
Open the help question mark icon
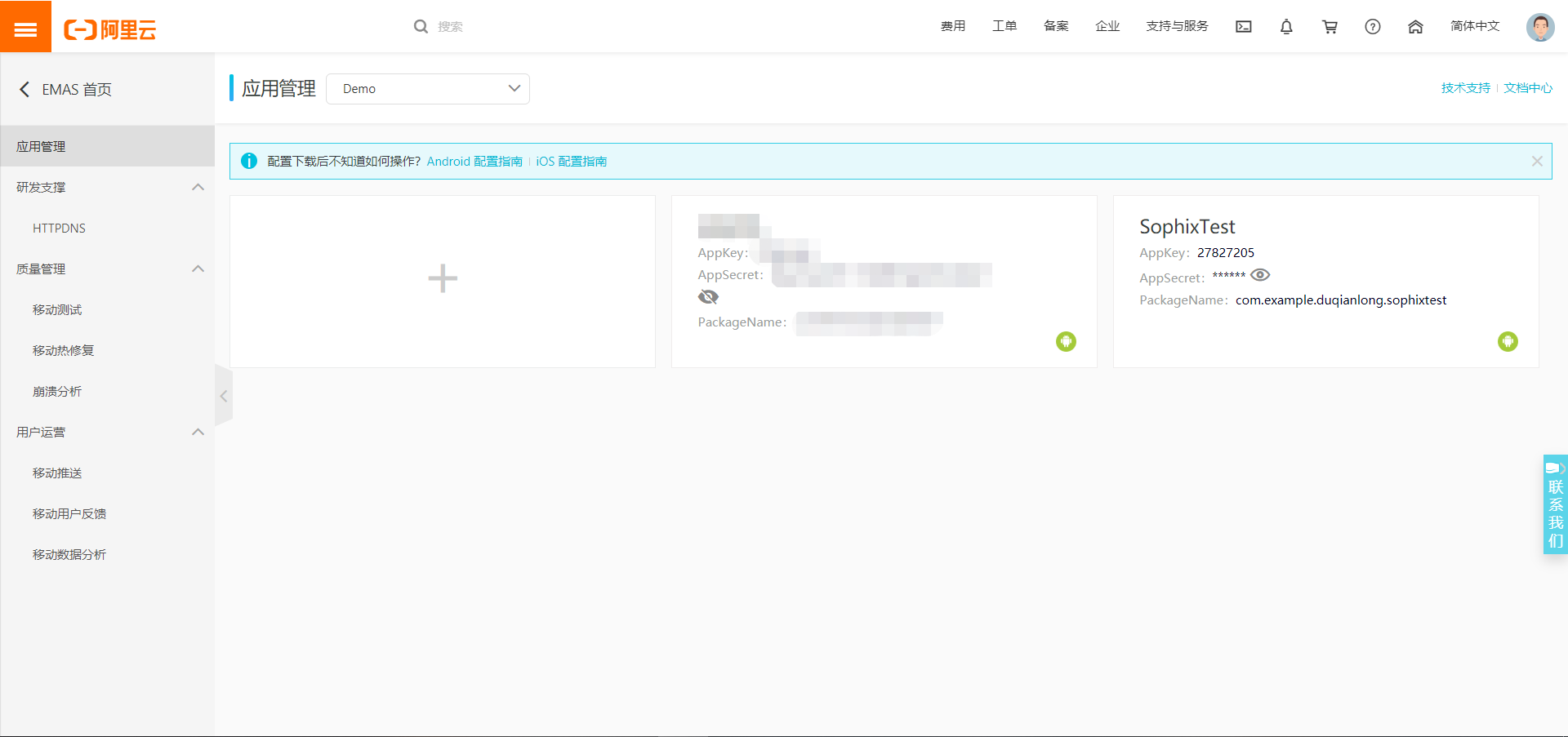1372,26
